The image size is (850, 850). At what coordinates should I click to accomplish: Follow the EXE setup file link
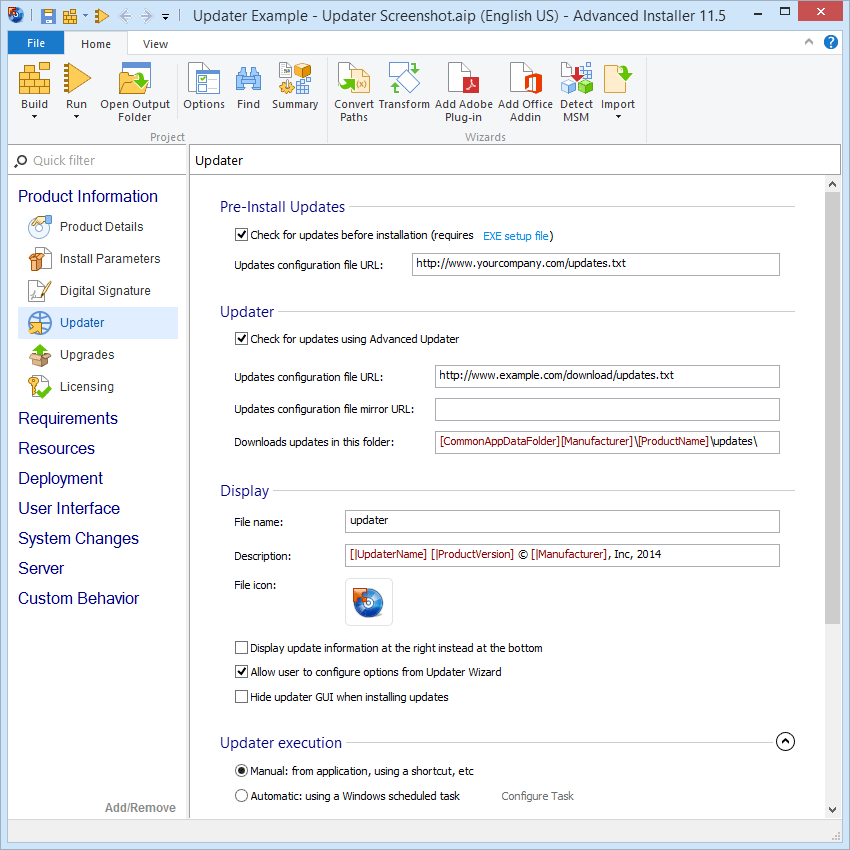tap(515, 236)
